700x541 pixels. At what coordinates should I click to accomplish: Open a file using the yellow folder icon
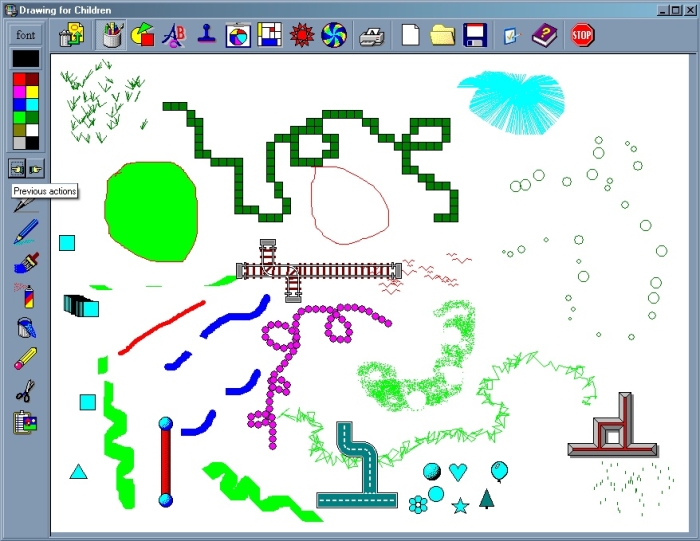tap(442, 36)
